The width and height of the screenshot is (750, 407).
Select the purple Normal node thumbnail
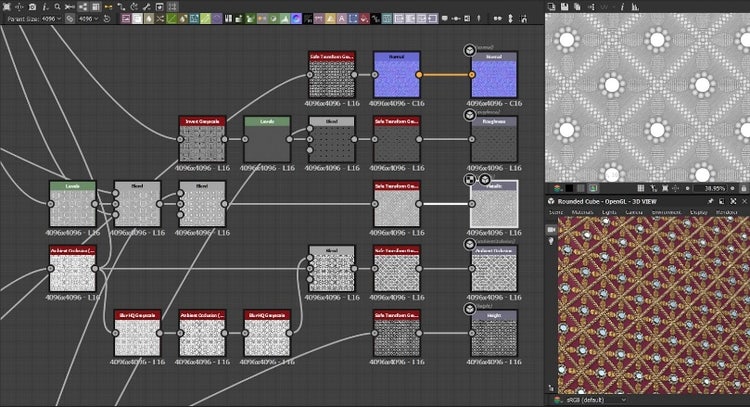coord(397,78)
